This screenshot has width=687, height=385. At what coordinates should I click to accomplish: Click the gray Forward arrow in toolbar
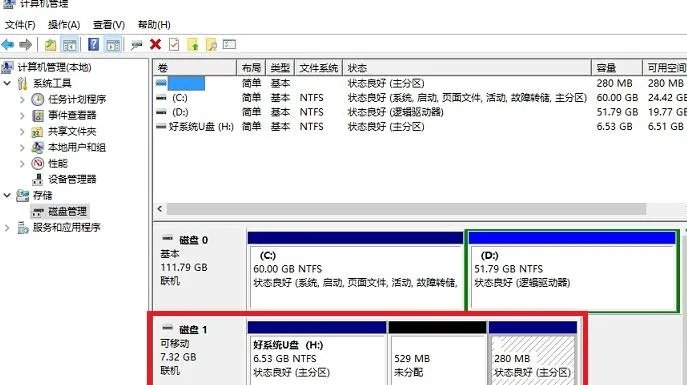click(x=25, y=44)
